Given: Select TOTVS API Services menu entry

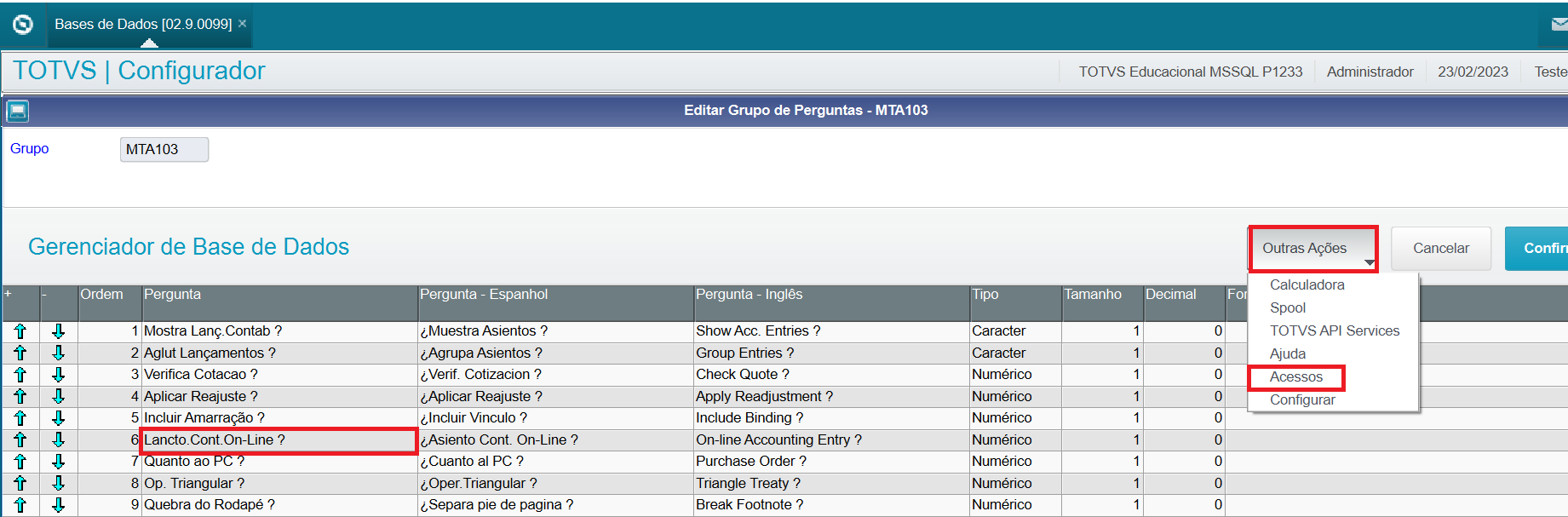Looking at the screenshot, I should (1334, 330).
